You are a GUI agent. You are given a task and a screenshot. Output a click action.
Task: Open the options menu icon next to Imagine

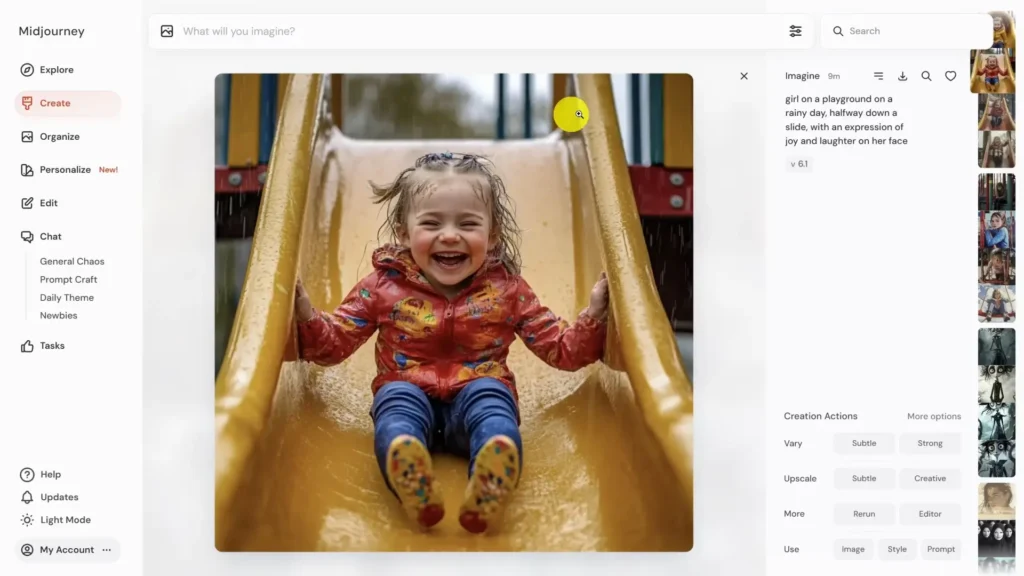[878, 76]
